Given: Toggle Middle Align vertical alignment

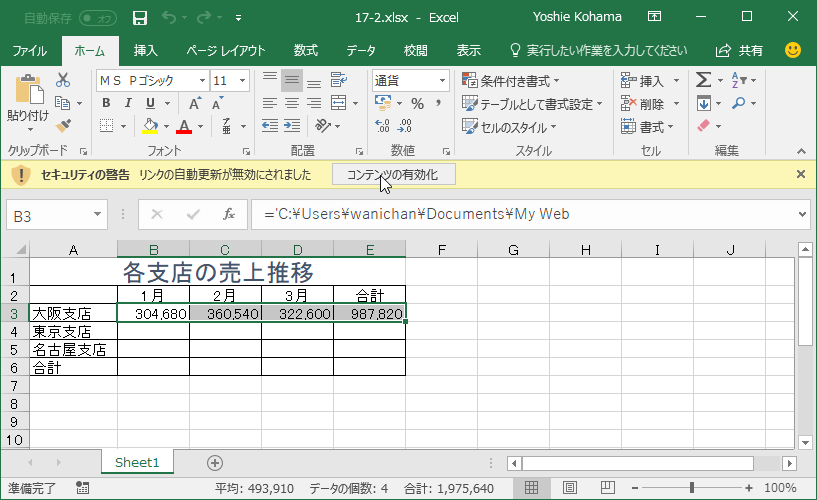Looking at the screenshot, I should click(292, 80).
